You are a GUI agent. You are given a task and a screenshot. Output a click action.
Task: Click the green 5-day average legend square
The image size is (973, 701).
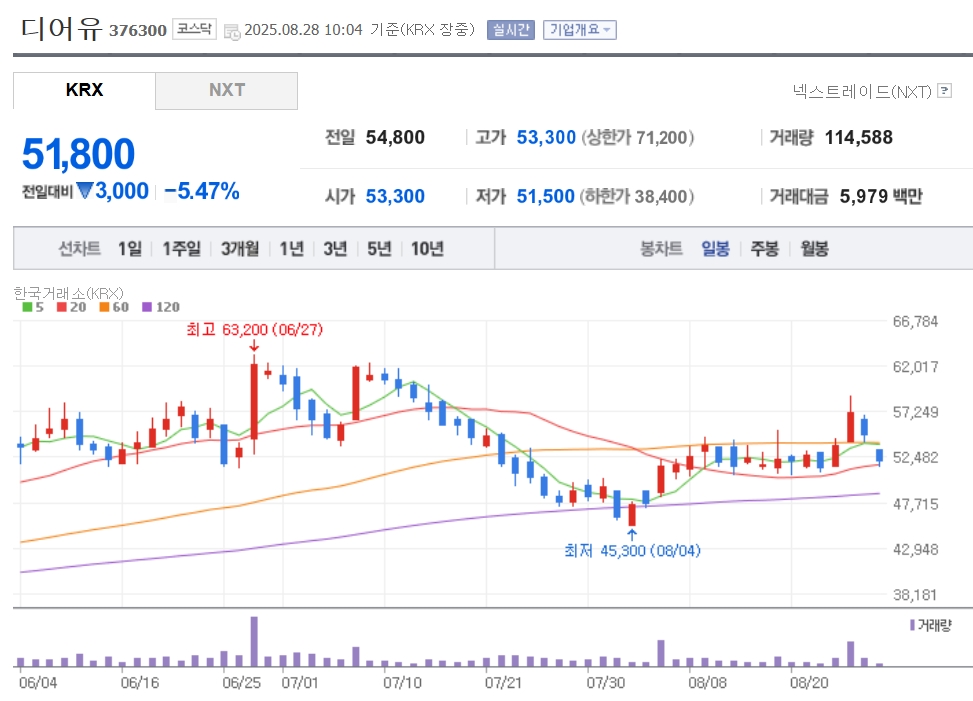click(x=27, y=306)
